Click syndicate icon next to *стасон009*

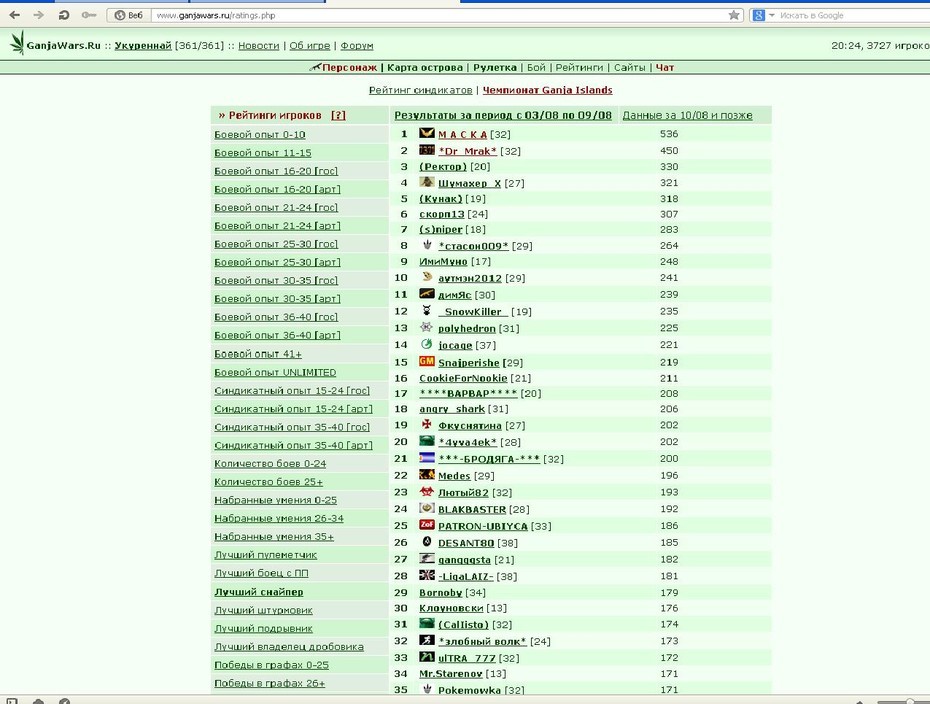click(427, 245)
